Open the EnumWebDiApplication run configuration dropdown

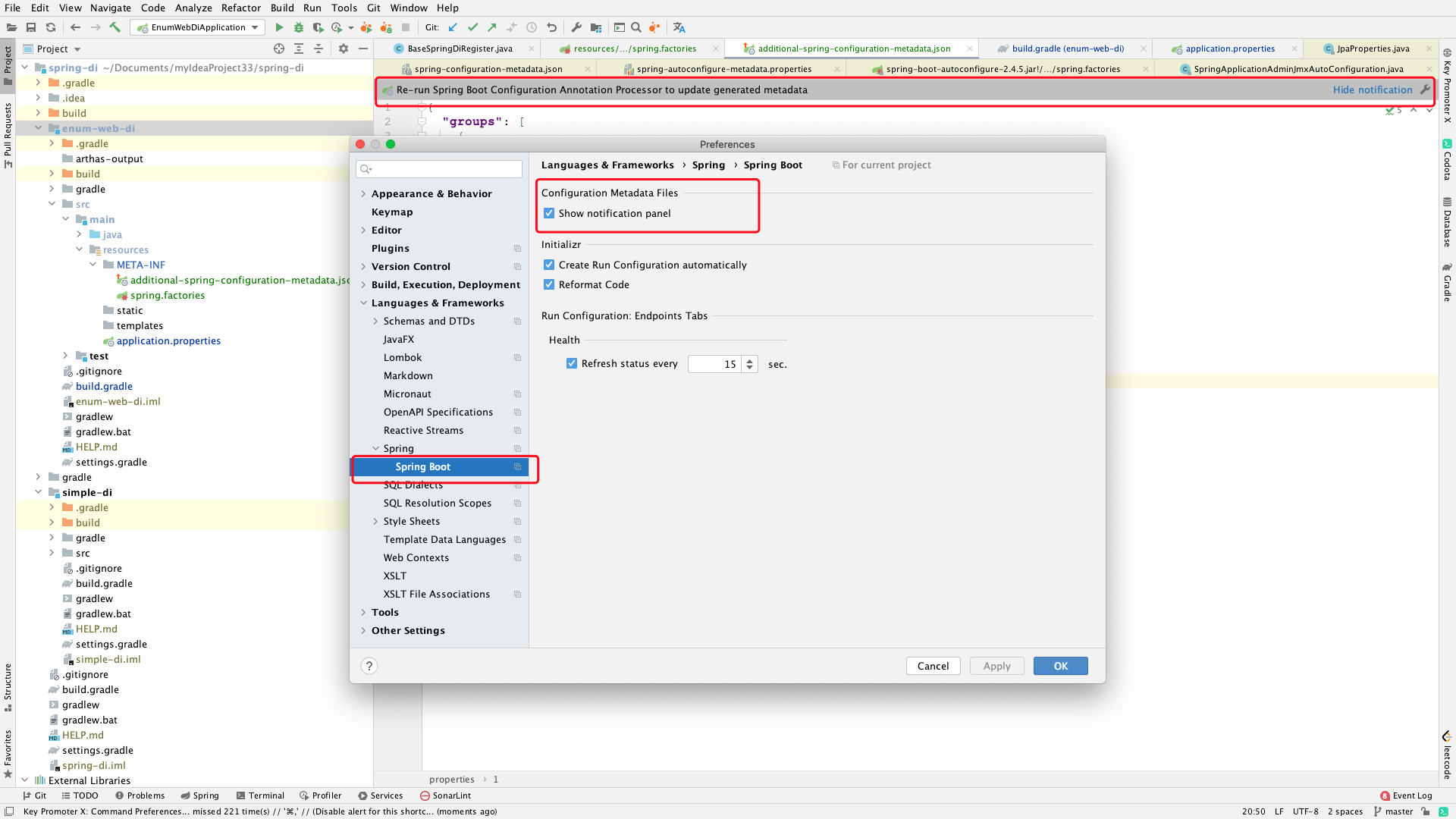[198, 27]
